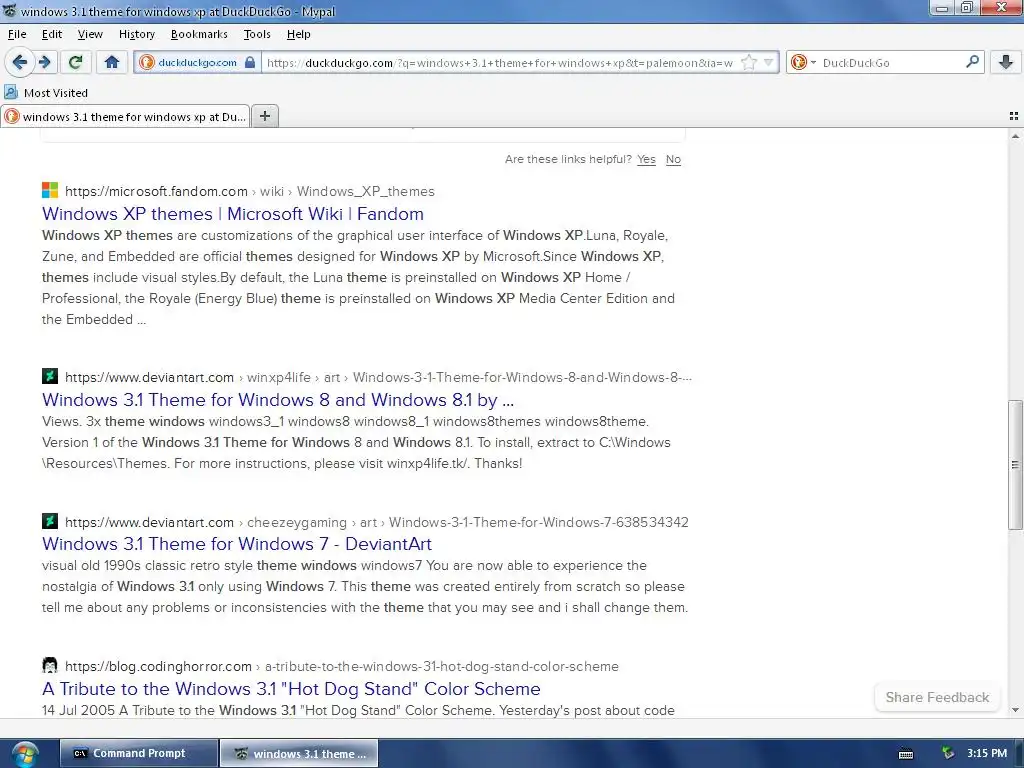Screen dimensions: 1024x768
Task: Click the search magnifier icon
Action: [972, 62]
